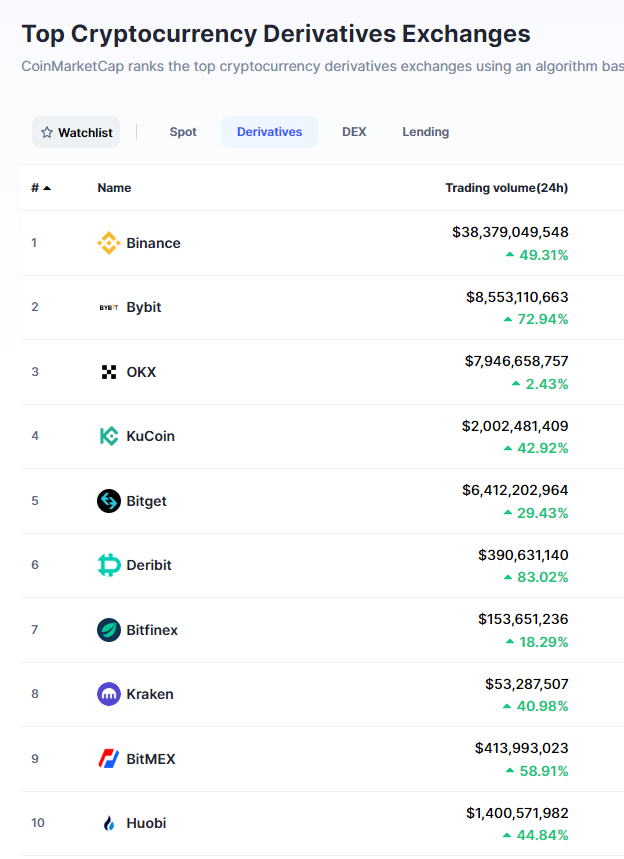Screen dimensions: 624x859
Task: Click the Bitget logo icon
Action: point(109,501)
